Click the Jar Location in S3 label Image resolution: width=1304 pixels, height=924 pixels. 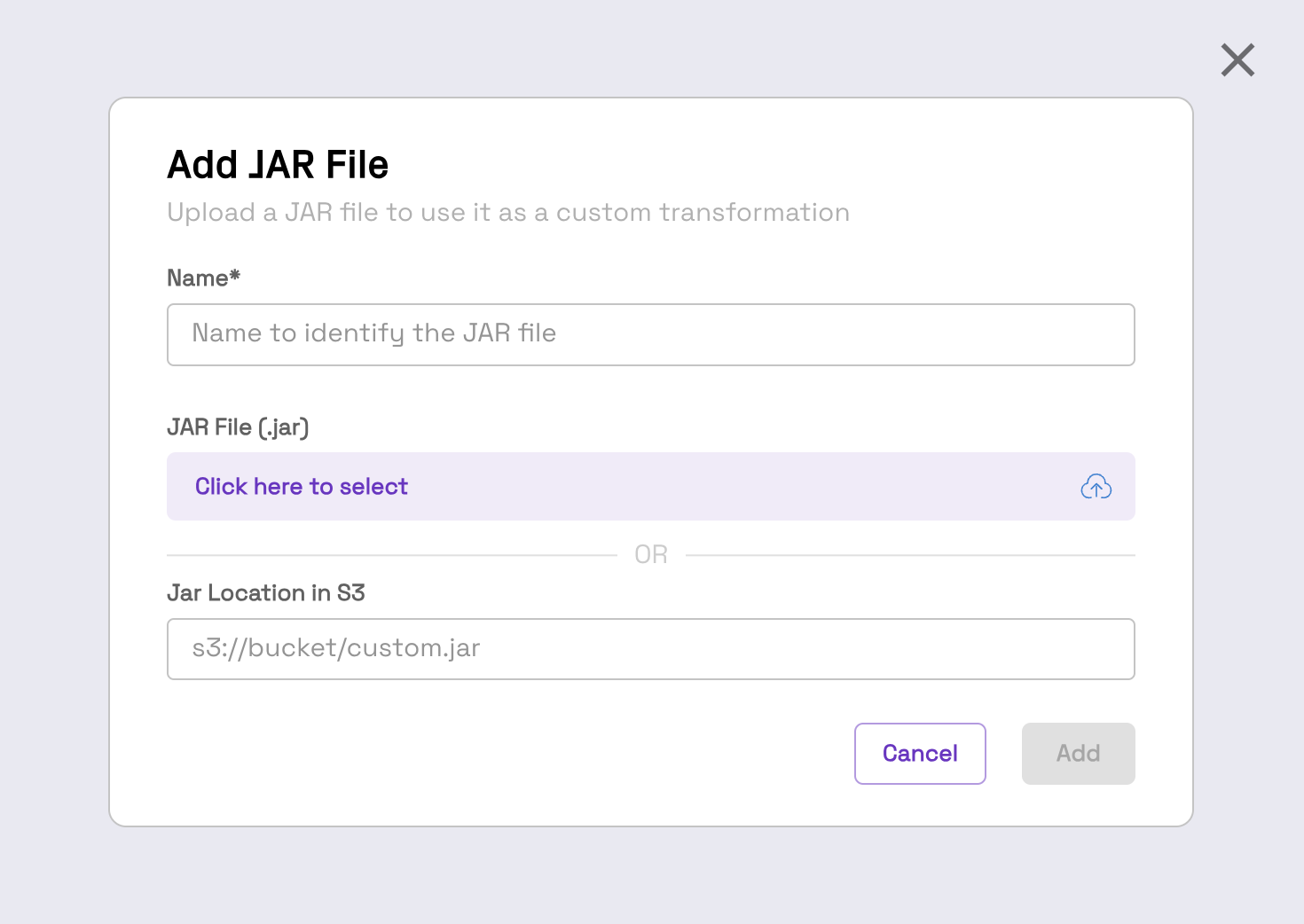pos(266,593)
